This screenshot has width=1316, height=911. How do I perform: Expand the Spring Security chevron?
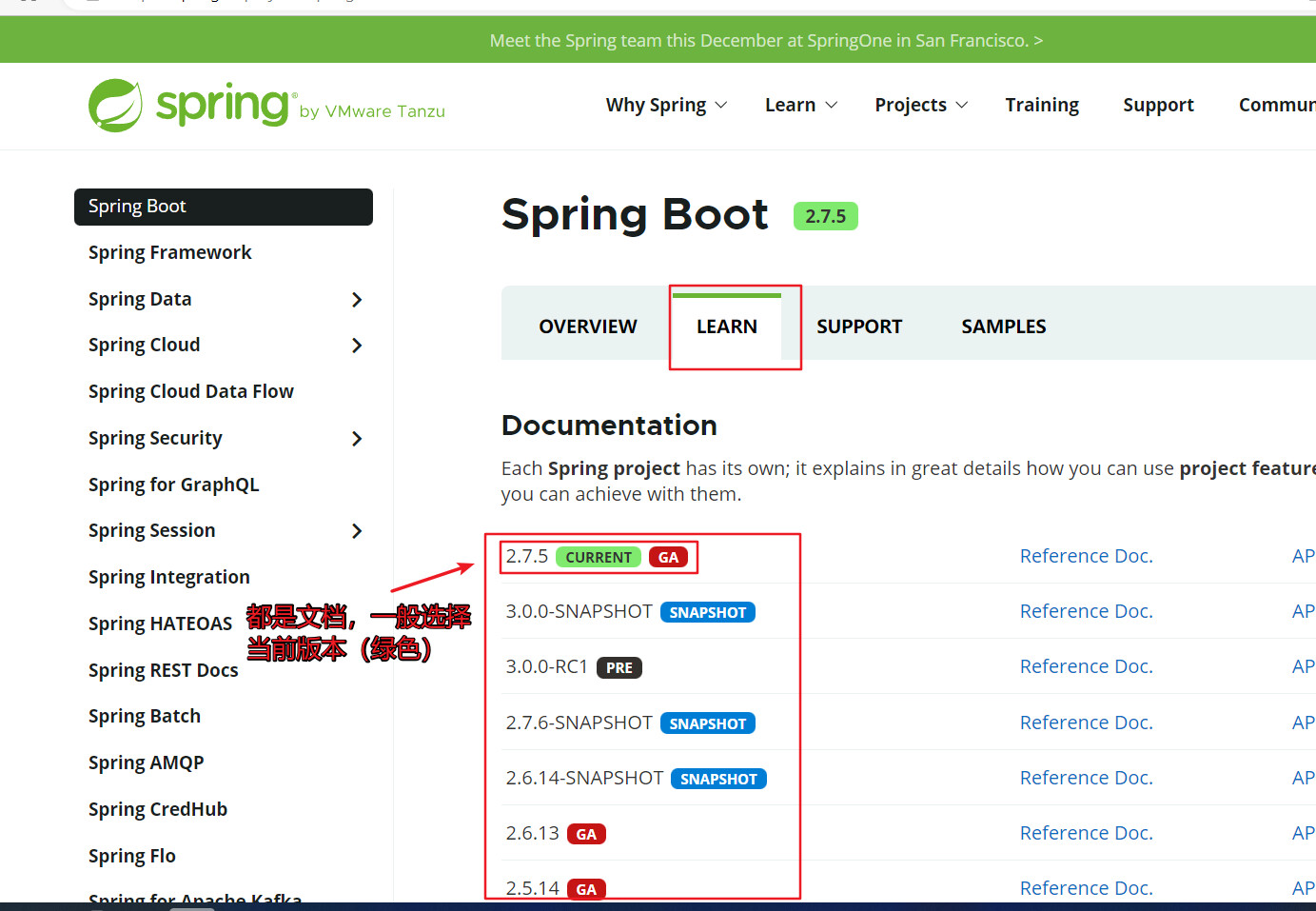(x=357, y=439)
